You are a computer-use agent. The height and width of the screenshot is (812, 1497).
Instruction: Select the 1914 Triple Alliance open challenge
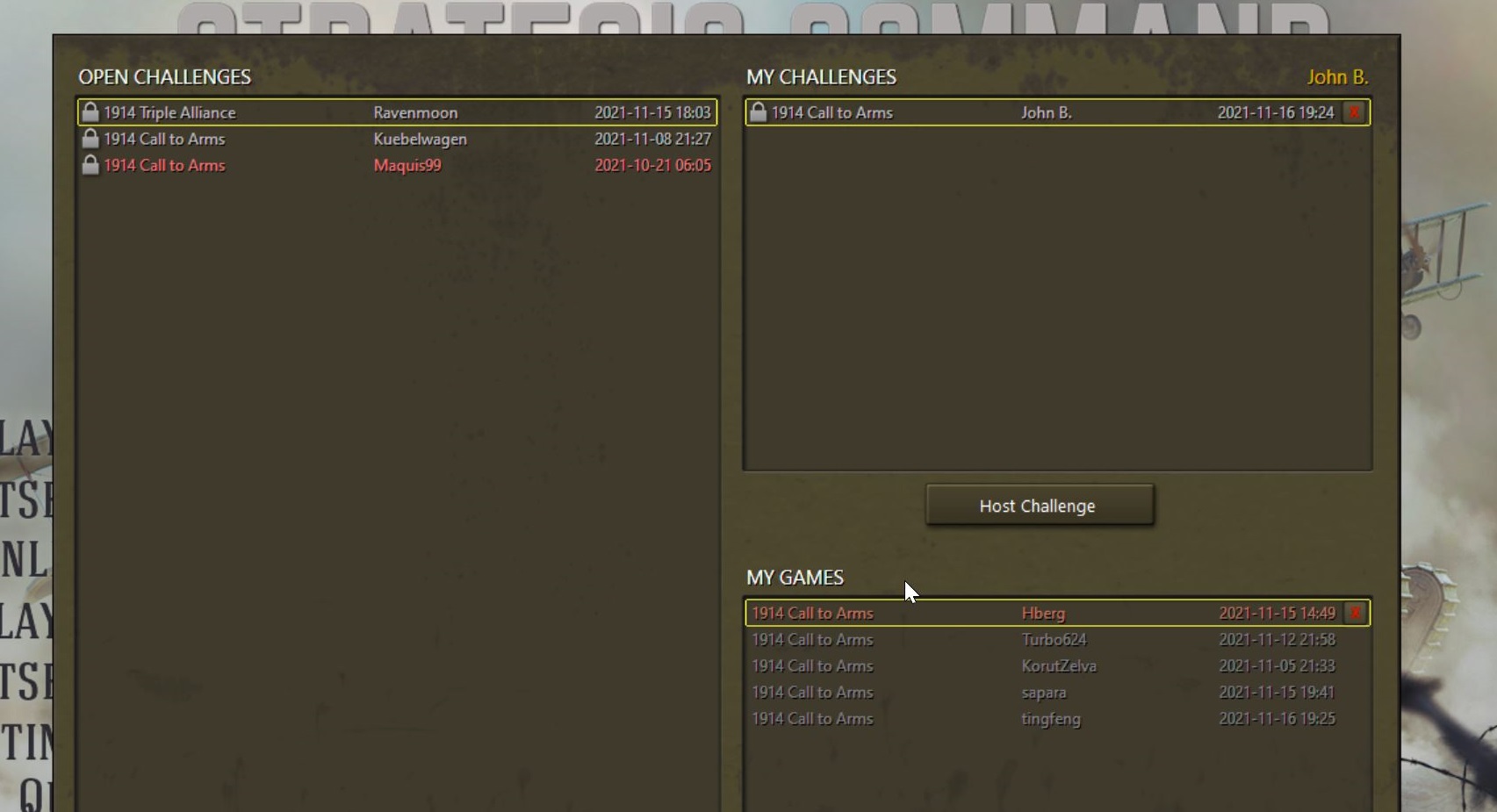click(397, 112)
